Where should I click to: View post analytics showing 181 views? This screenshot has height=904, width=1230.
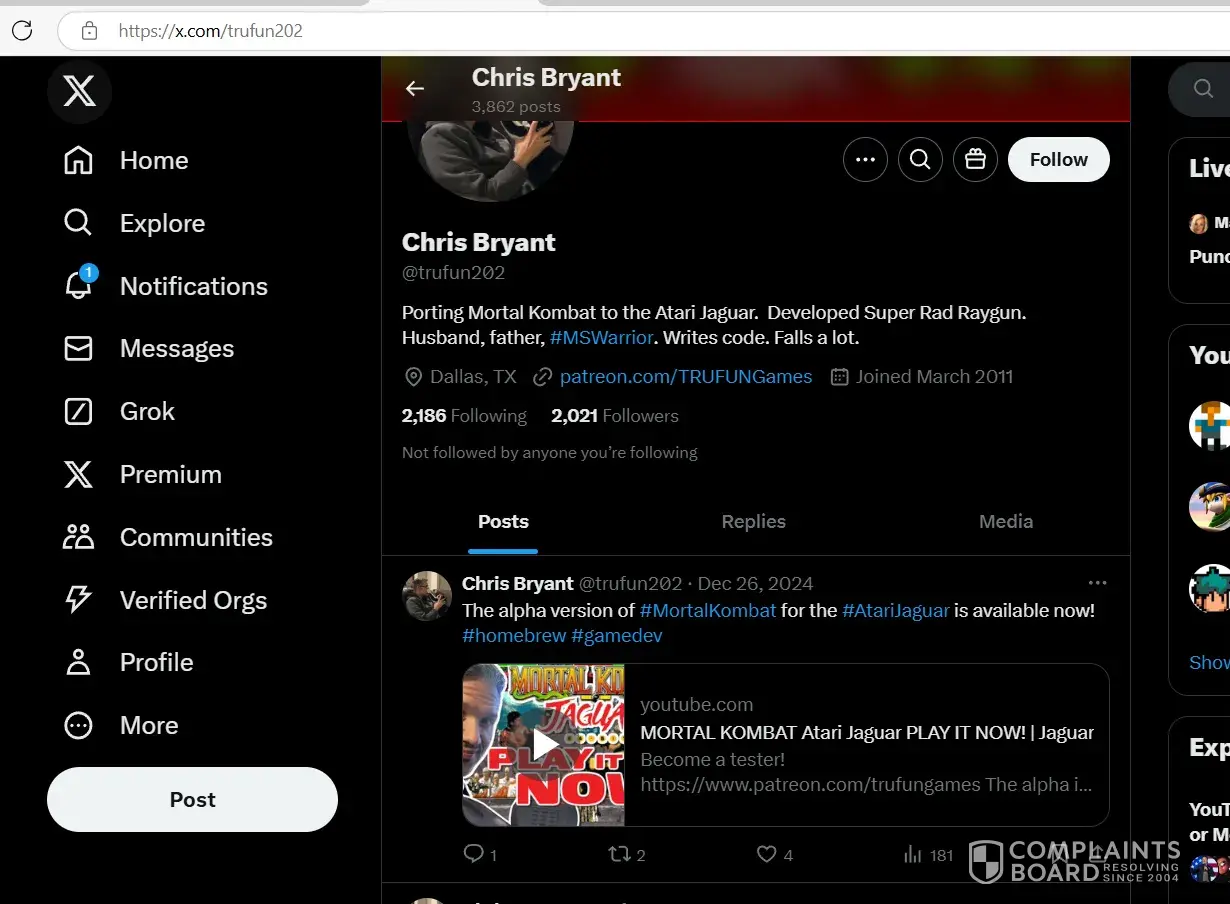pyautogui.click(x=928, y=854)
